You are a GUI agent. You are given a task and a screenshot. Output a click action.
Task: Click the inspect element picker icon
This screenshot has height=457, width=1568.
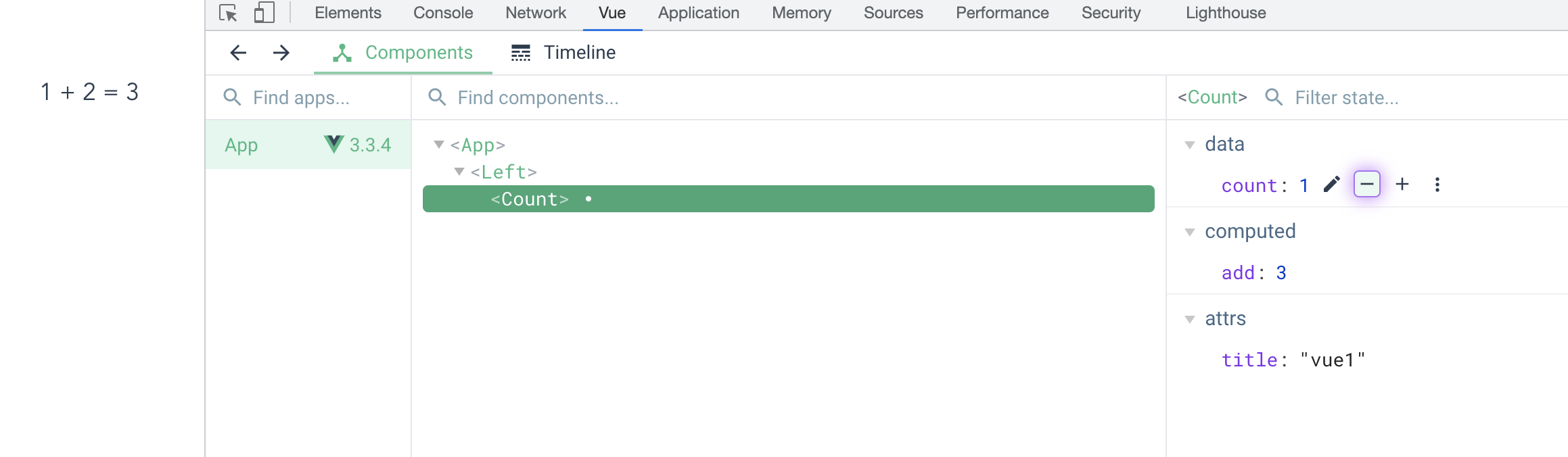228,13
